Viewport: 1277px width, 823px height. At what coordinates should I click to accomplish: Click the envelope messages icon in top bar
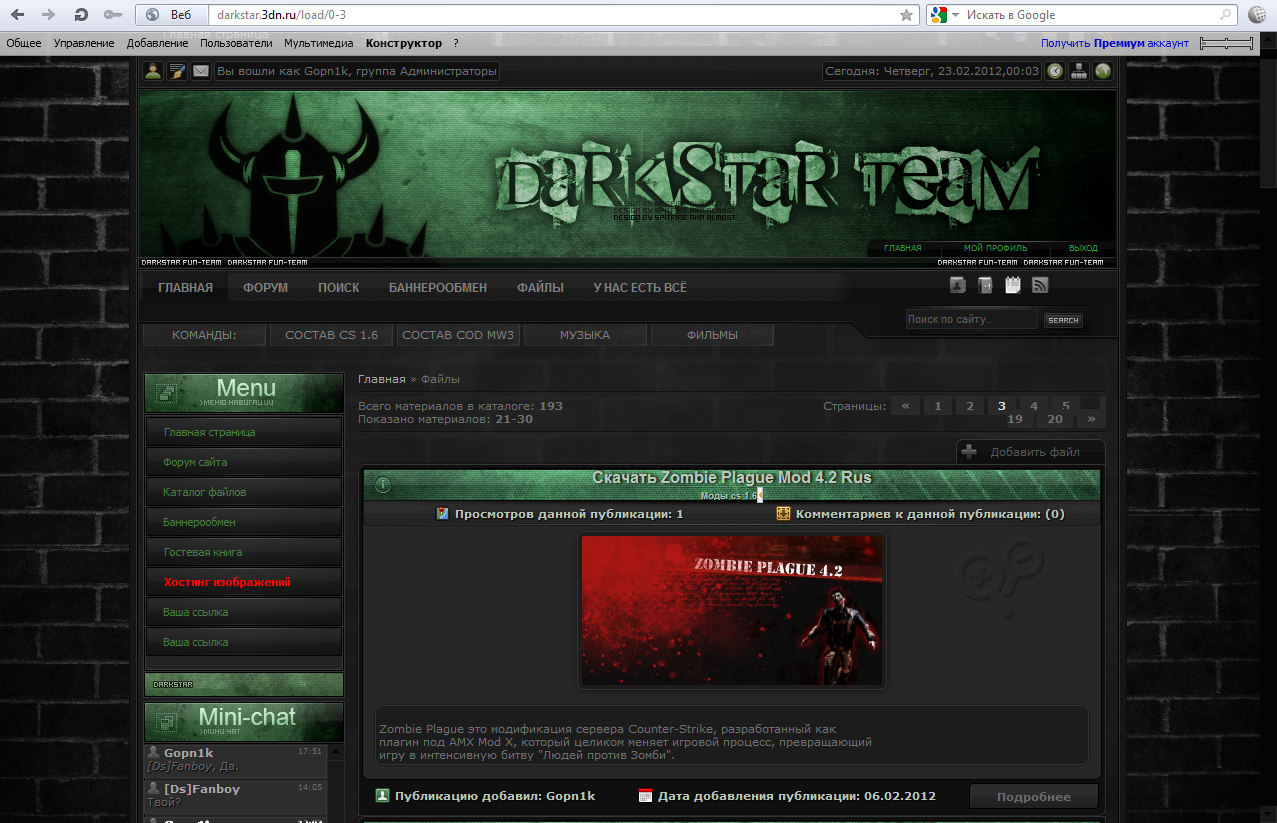(x=201, y=71)
